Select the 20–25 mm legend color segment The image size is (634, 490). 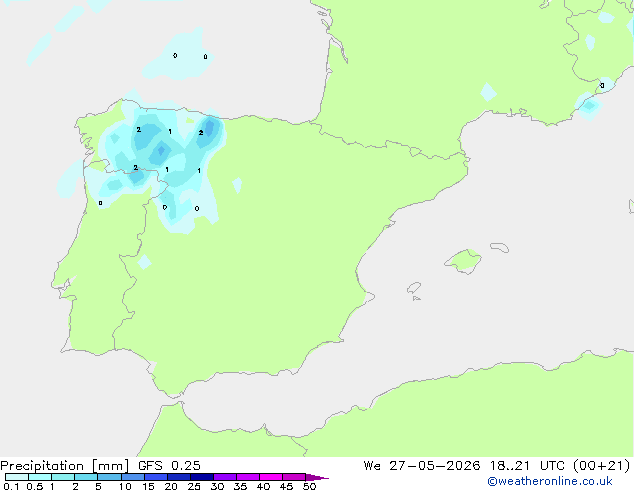178,477
